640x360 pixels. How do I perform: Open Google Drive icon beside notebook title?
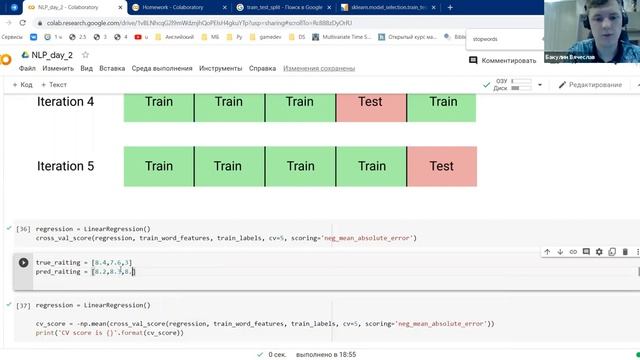[25, 55]
